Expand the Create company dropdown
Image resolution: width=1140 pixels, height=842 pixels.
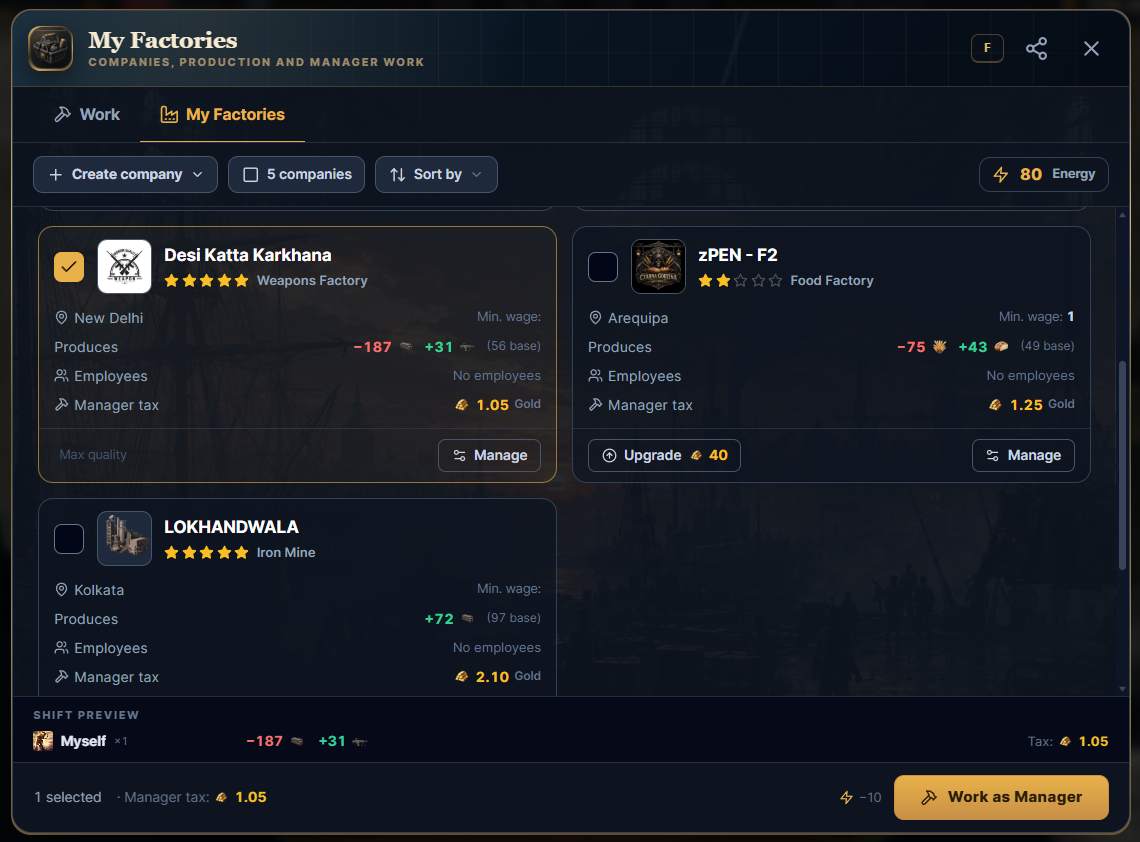click(x=125, y=175)
